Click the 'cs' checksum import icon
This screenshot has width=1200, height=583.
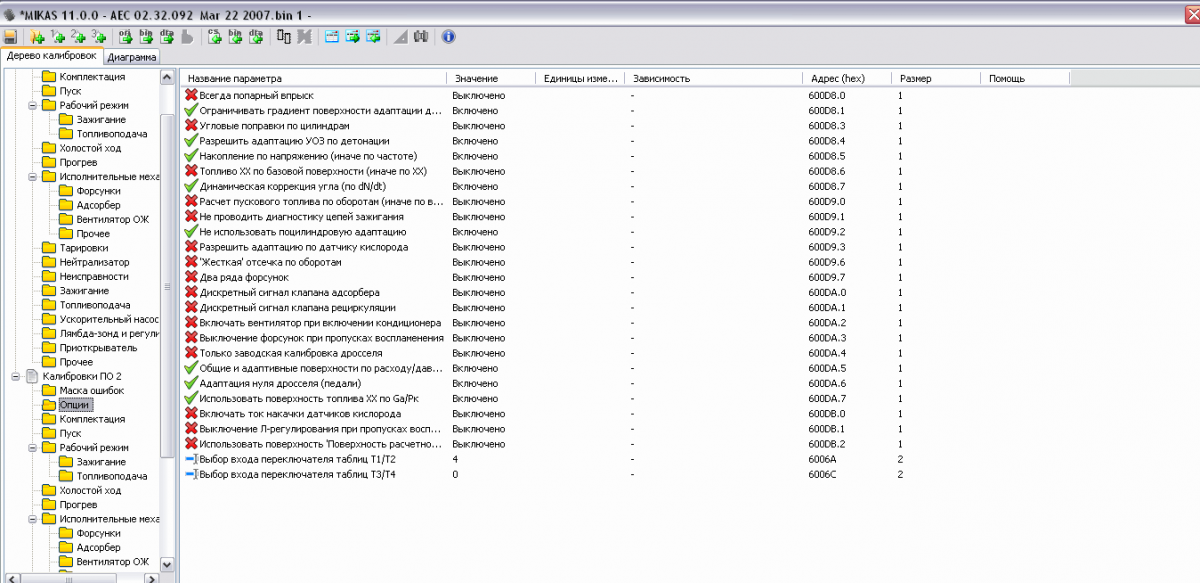click(x=215, y=37)
